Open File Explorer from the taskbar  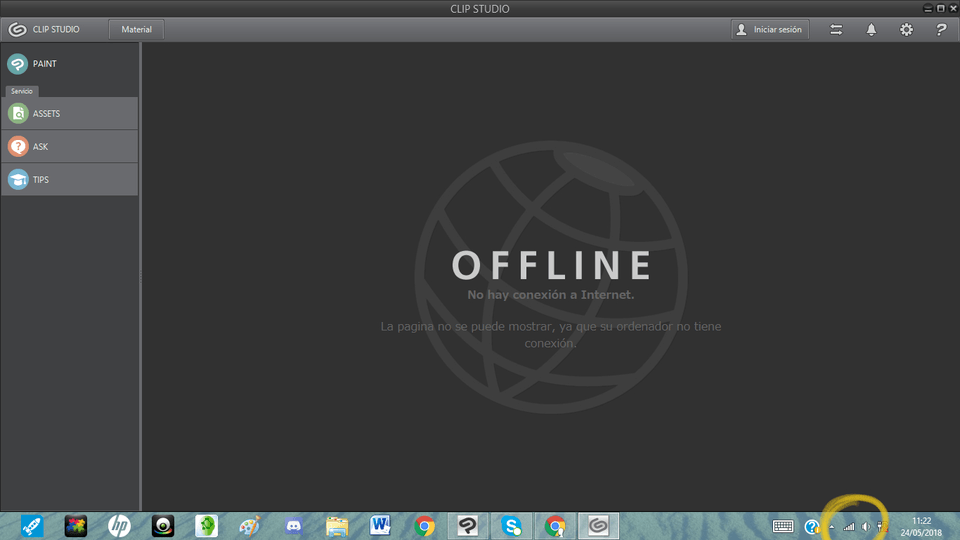coord(337,526)
